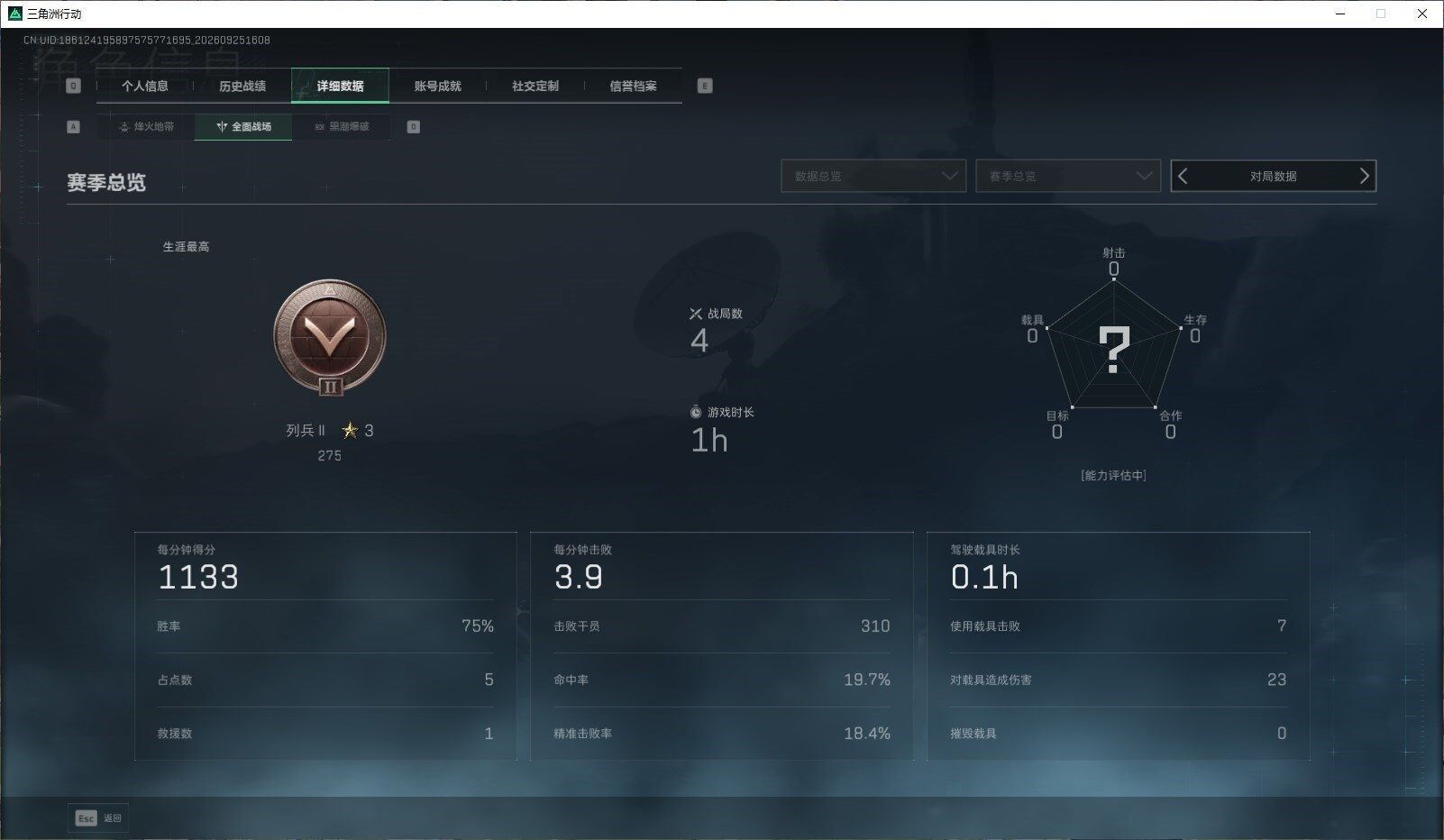This screenshot has width=1444, height=840.
Task: Click the 命中率 19.7% row
Action: click(722, 680)
